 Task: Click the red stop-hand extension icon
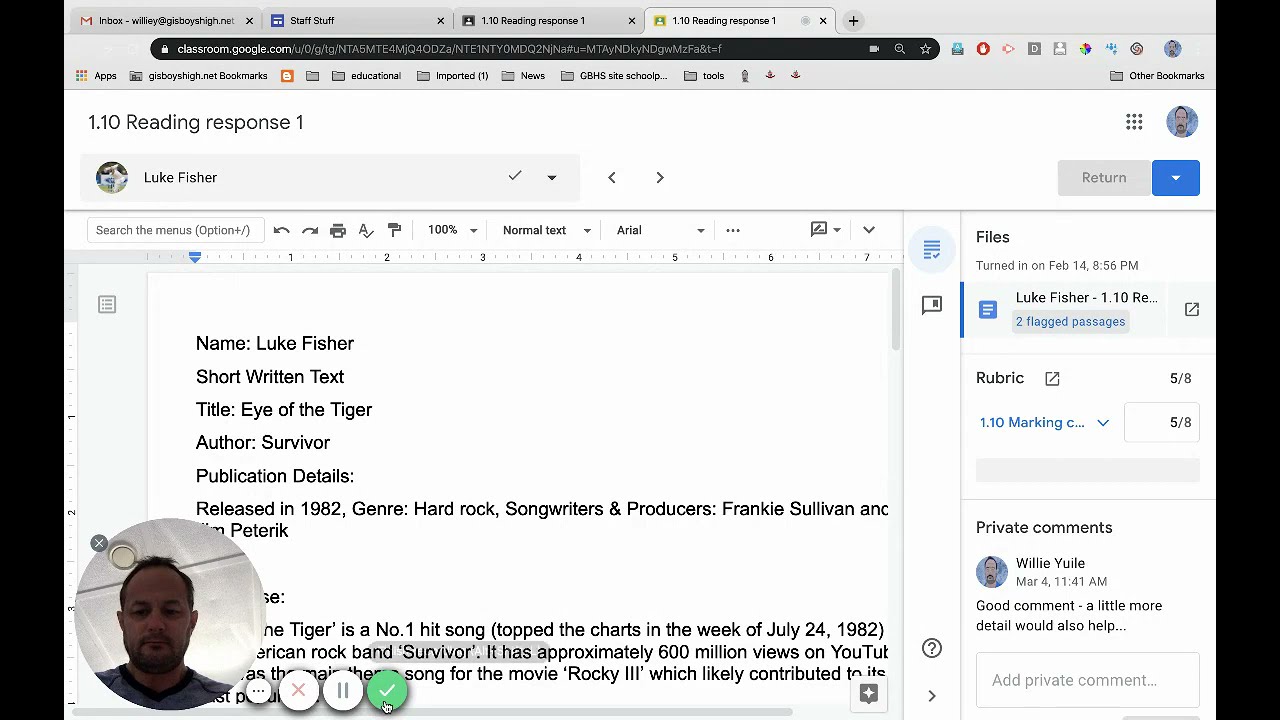click(983, 49)
